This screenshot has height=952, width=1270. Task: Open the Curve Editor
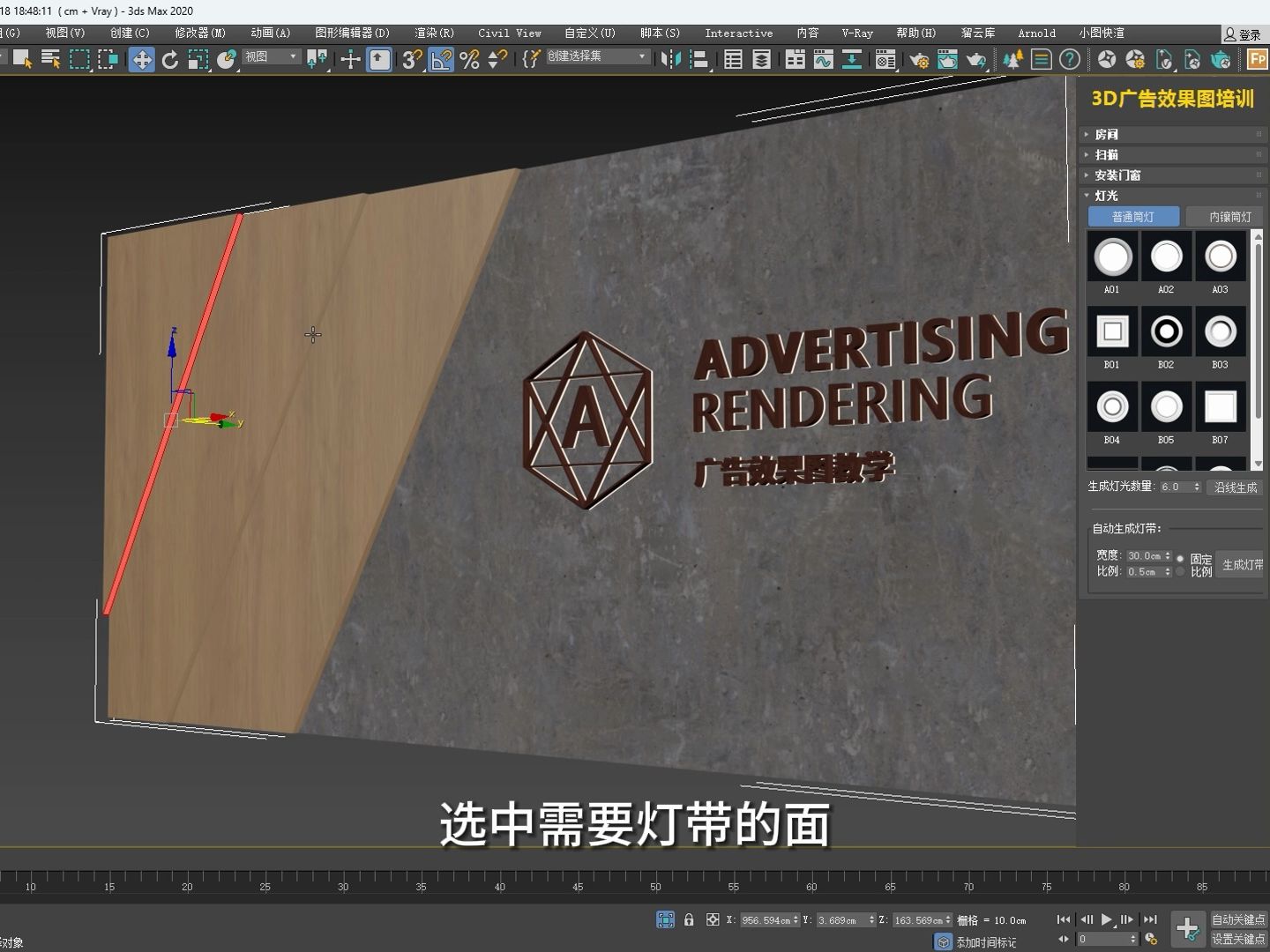click(824, 59)
